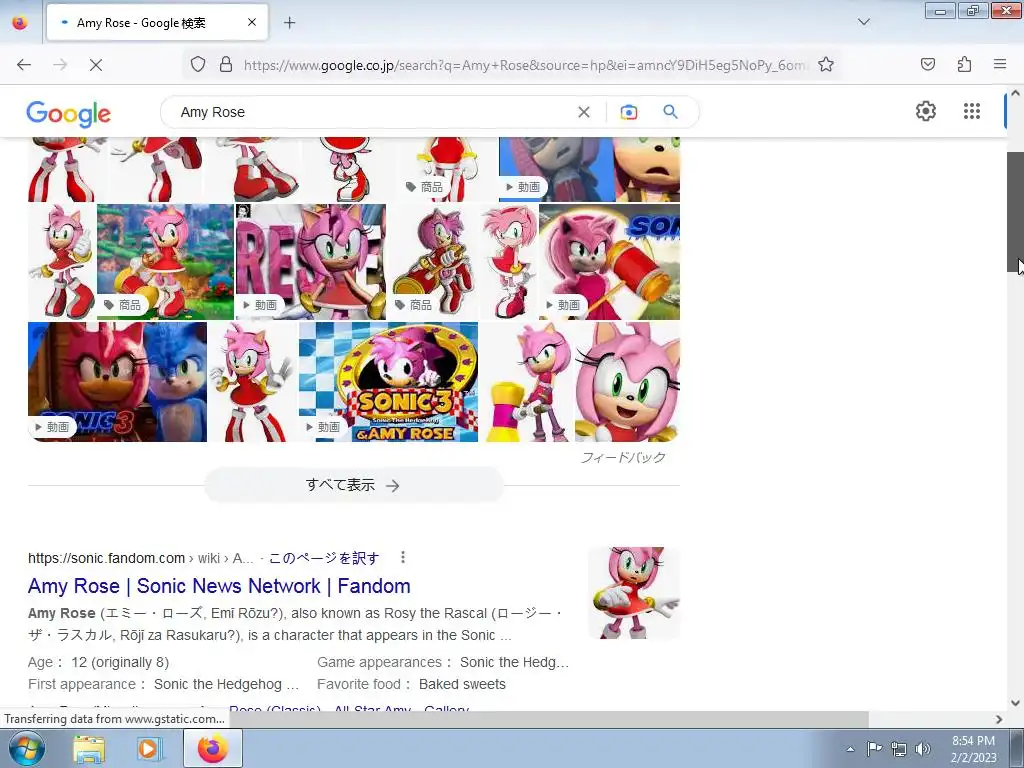Viewport: 1024px width, 768px height.
Task: Stop loading the page
Action: (x=95, y=65)
